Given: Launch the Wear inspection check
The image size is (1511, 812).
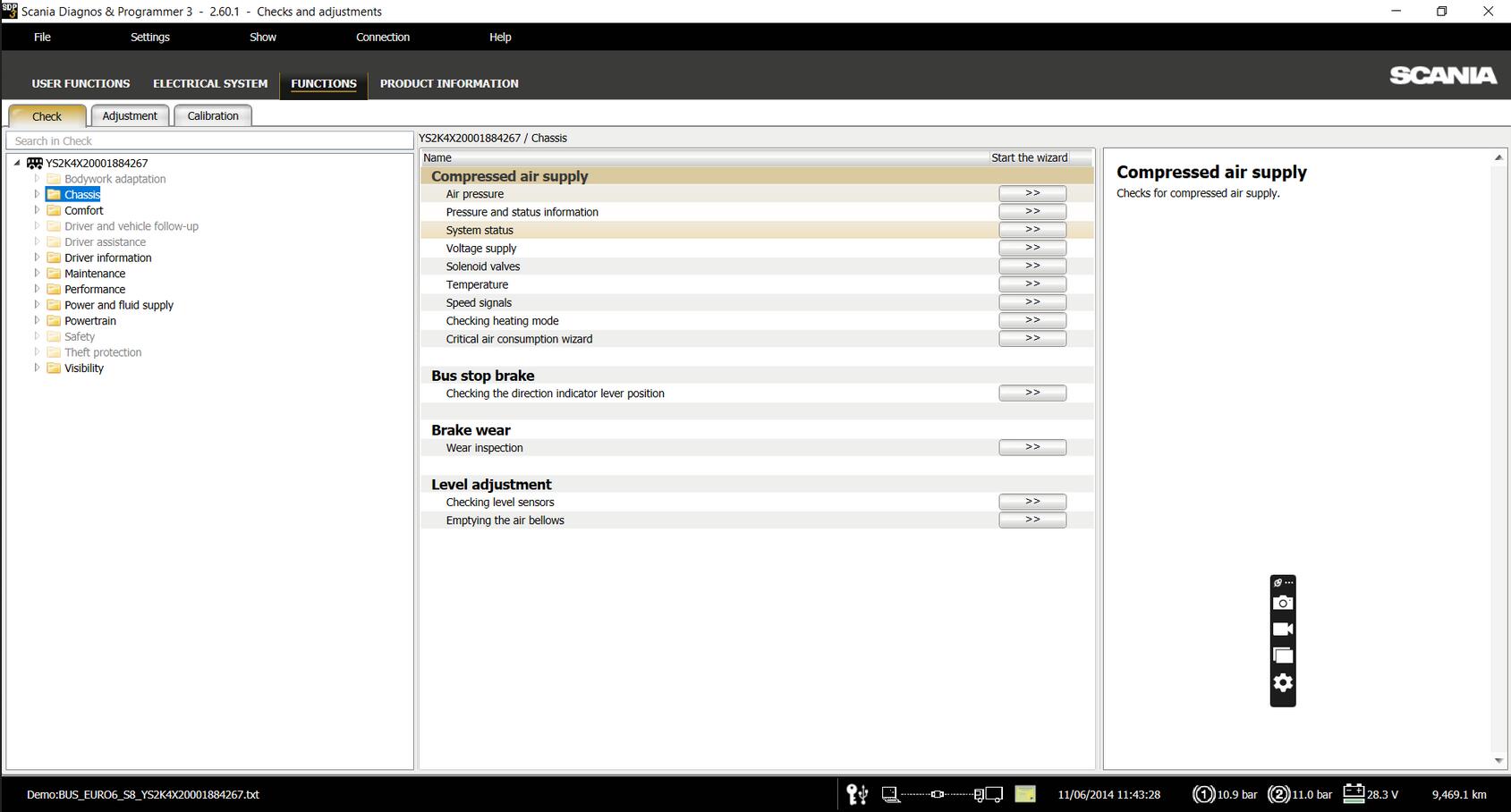Looking at the screenshot, I should [x=1032, y=446].
